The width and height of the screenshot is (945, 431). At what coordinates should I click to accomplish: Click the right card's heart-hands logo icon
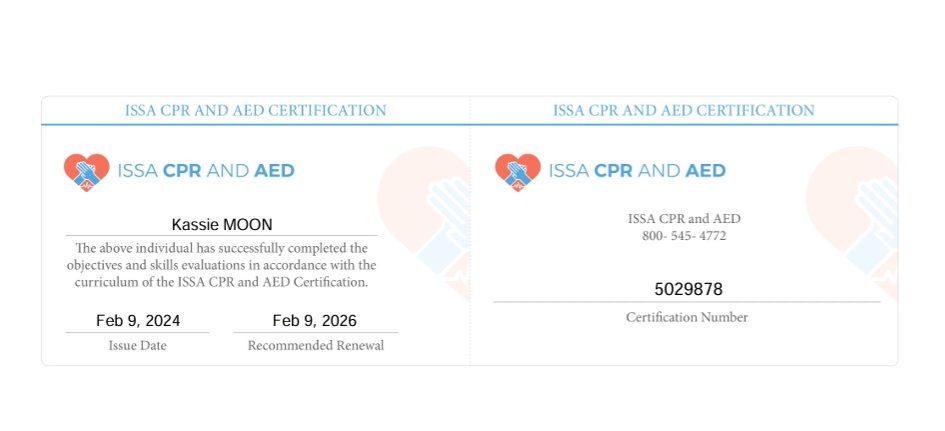click(518, 172)
